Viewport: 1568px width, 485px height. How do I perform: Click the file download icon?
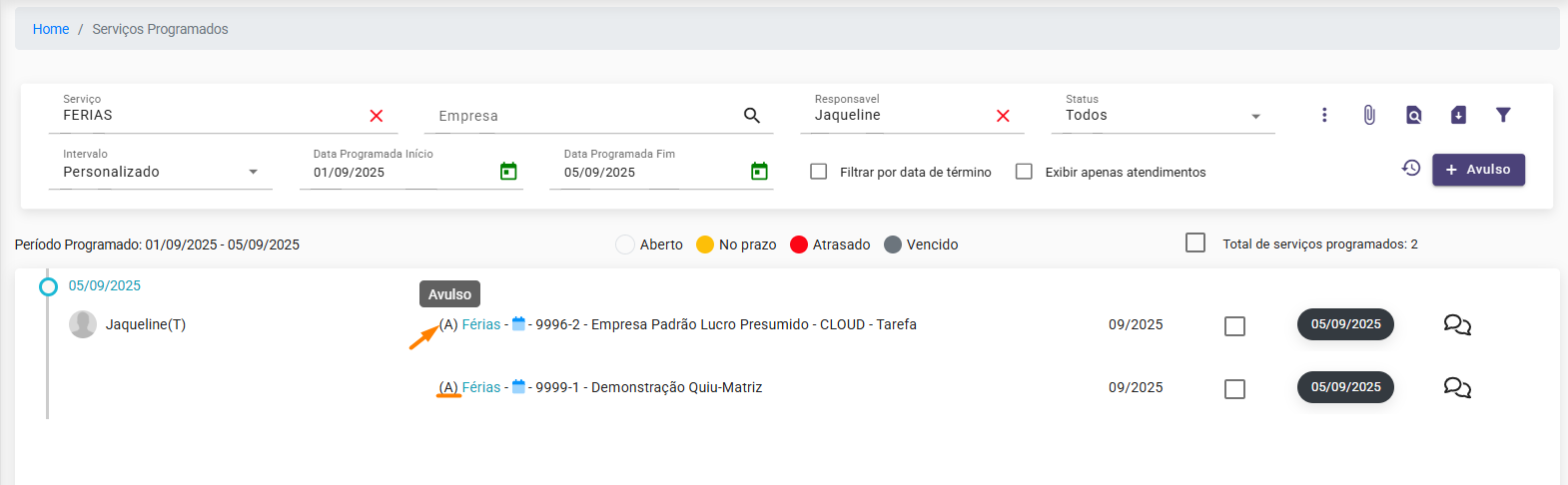pos(1458,115)
